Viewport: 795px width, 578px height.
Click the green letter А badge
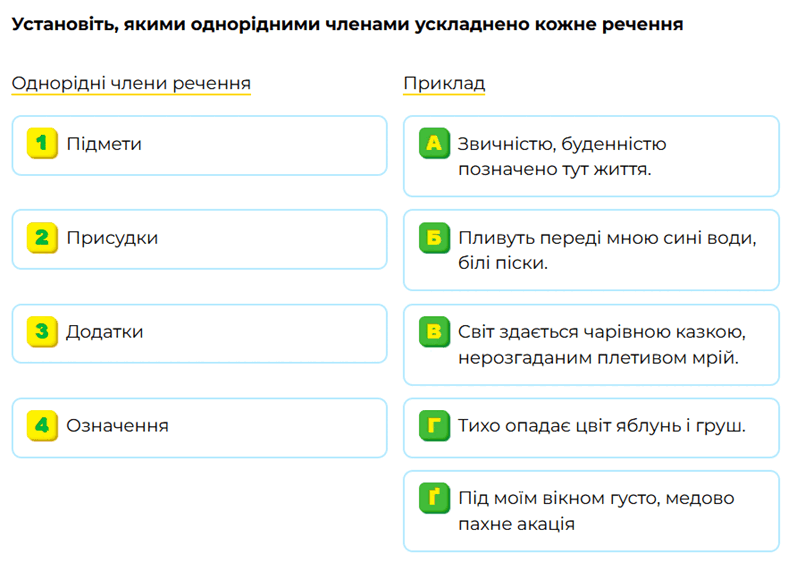435,143
